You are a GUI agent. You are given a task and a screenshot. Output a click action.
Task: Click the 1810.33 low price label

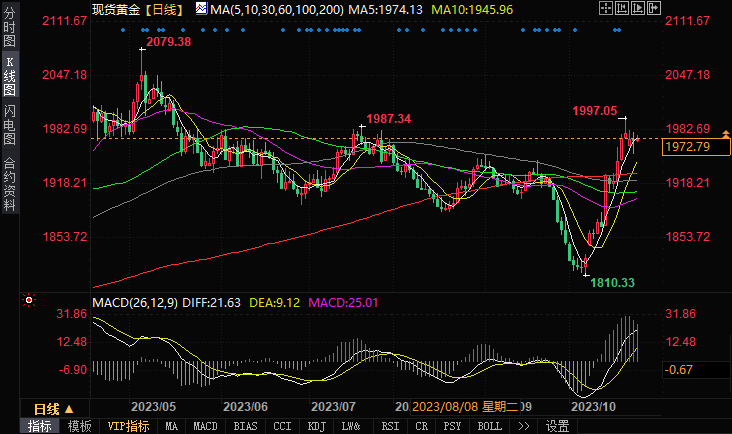(x=612, y=282)
